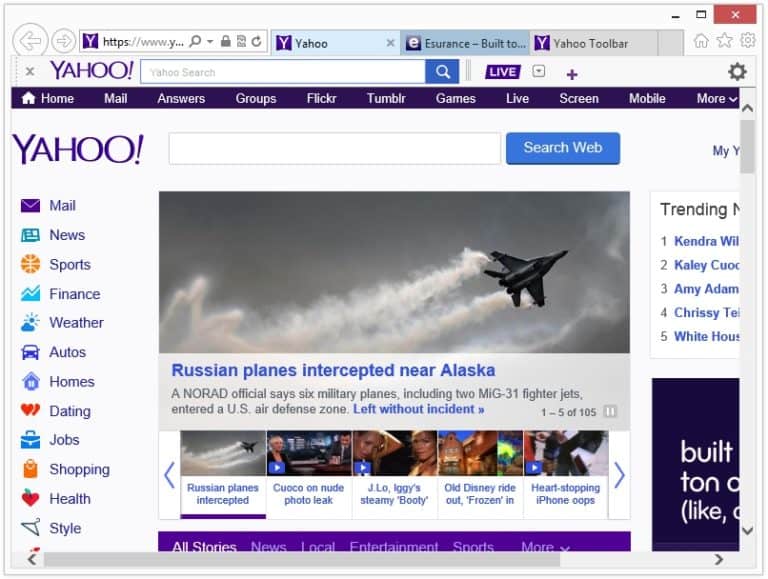Select 'J.Lo, Iggy's steamy Booty' thumbnail
768x579 pixels.
point(394,473)
